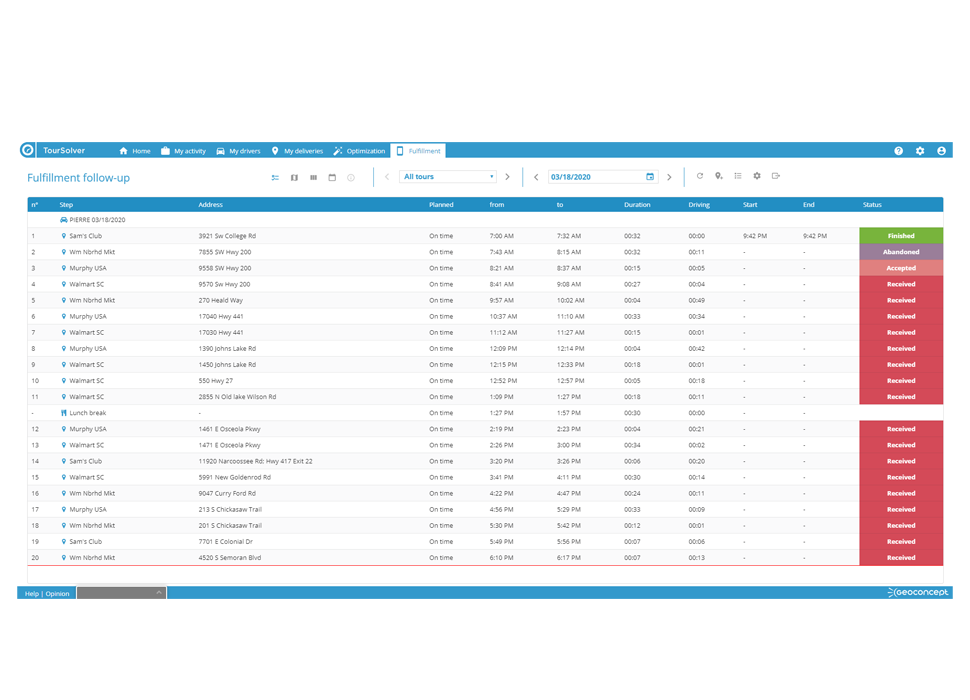Viewport: 970px width, 700px height.
Task: Open the calendar date picker icon
Action: pos(650,177)
